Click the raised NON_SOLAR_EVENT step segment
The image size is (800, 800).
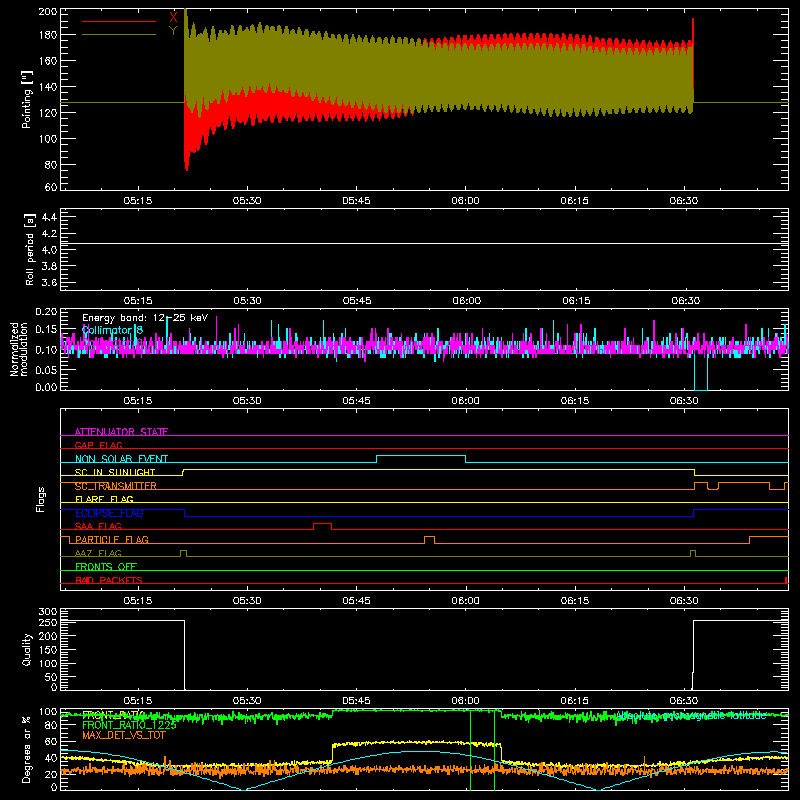click(x=421, y=456)
